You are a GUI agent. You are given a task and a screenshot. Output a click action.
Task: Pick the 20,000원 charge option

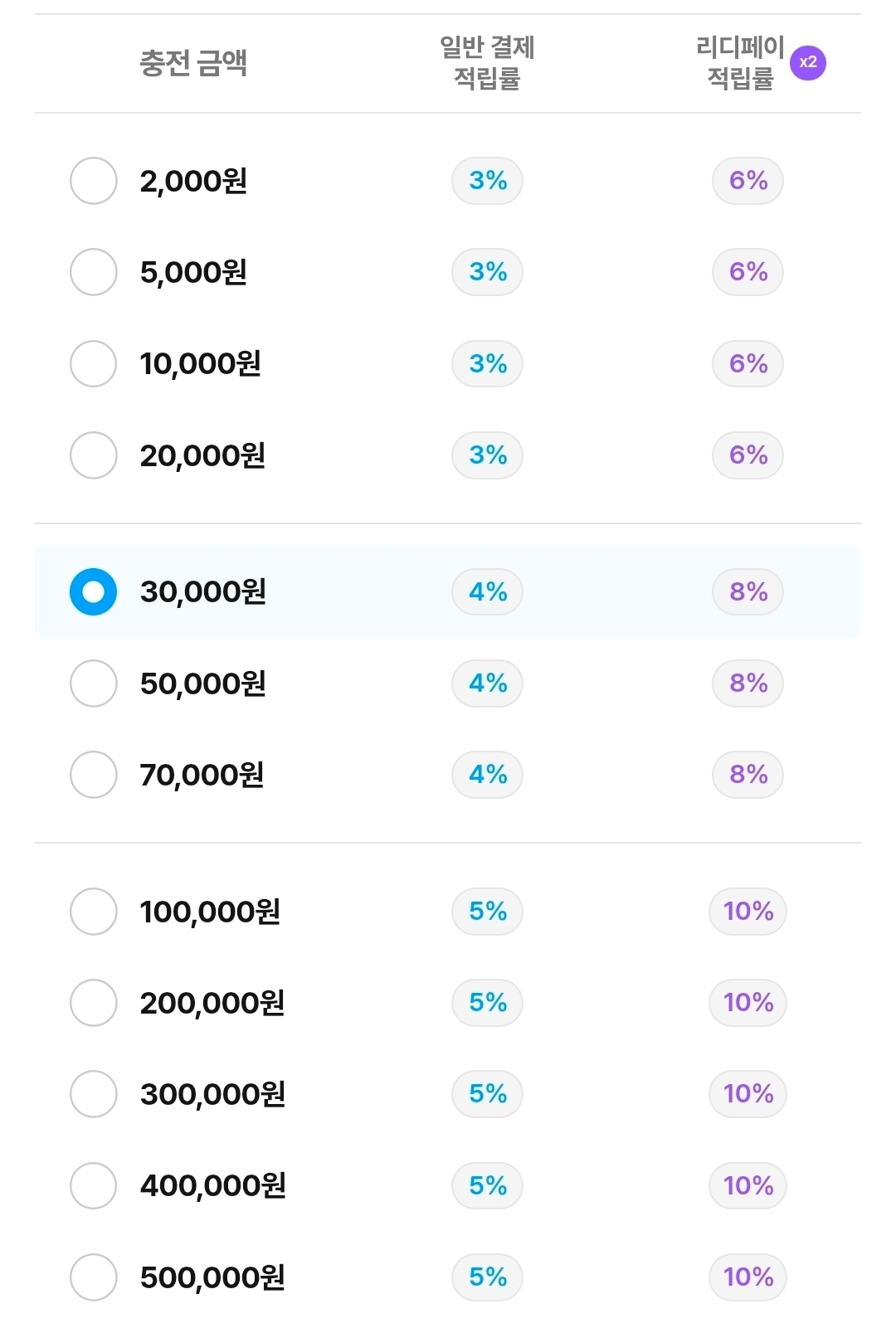93,455
